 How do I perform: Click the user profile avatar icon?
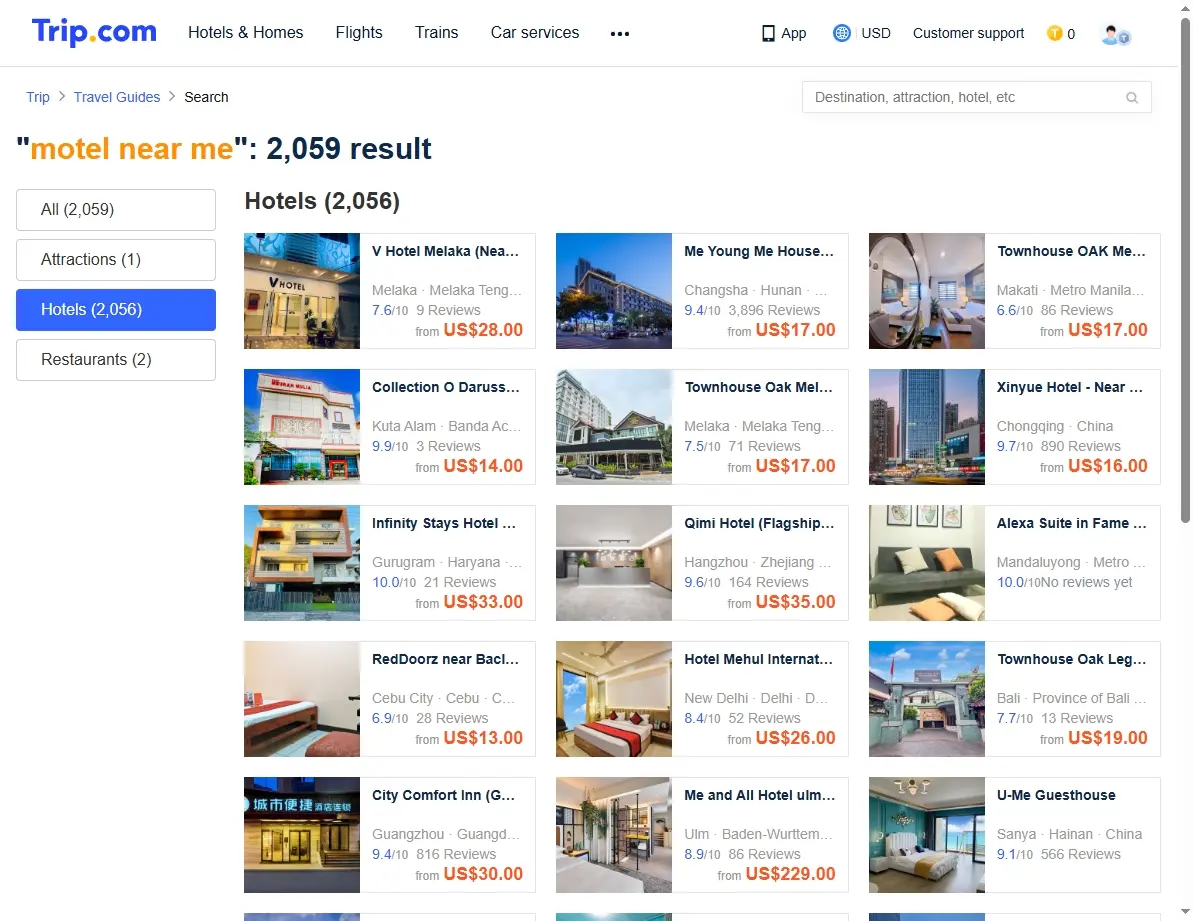(1115, 34)
